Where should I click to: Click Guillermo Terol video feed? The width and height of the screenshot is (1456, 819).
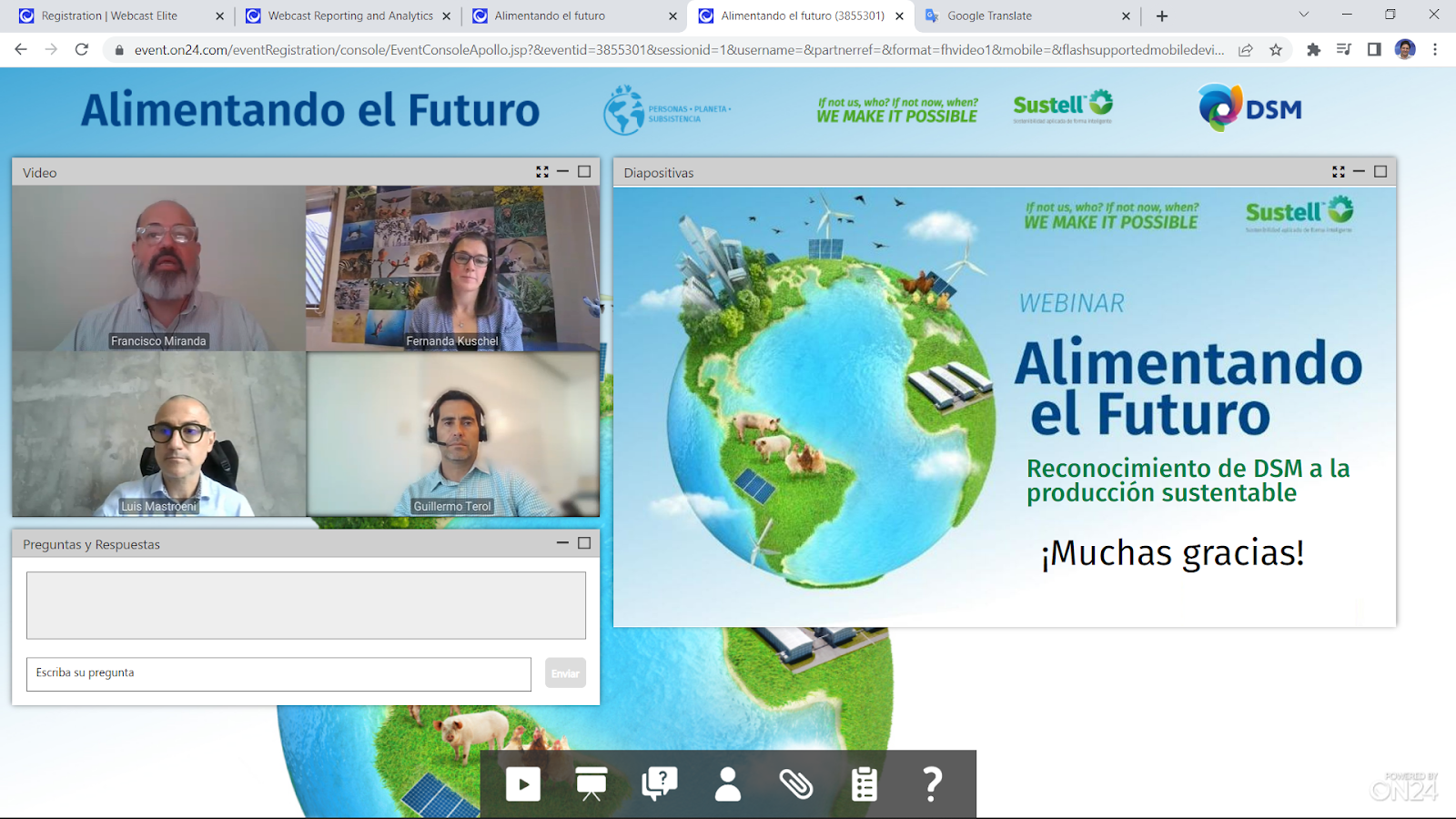(x=452, y=434)
